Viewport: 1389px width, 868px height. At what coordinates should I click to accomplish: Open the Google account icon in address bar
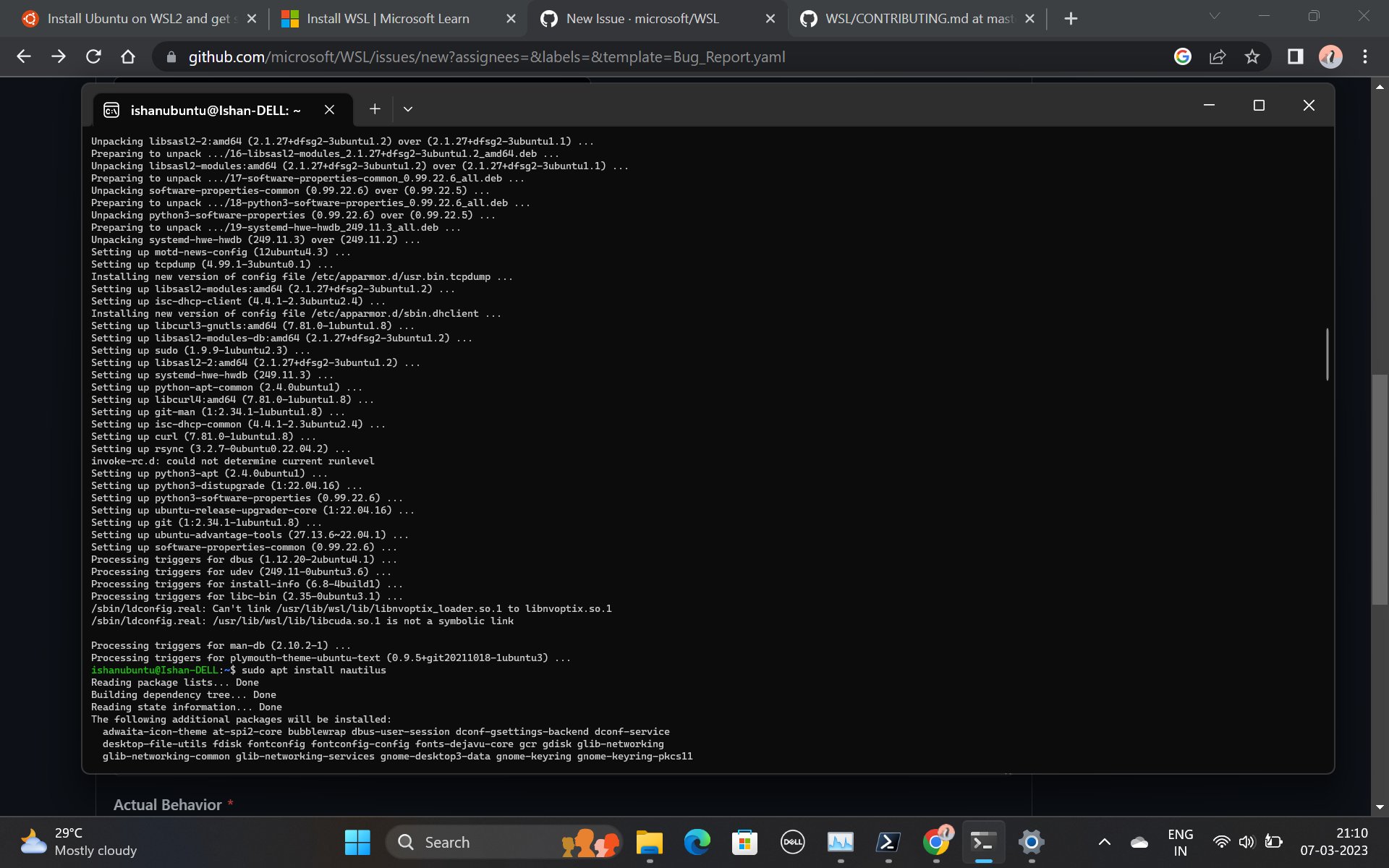1183,56
